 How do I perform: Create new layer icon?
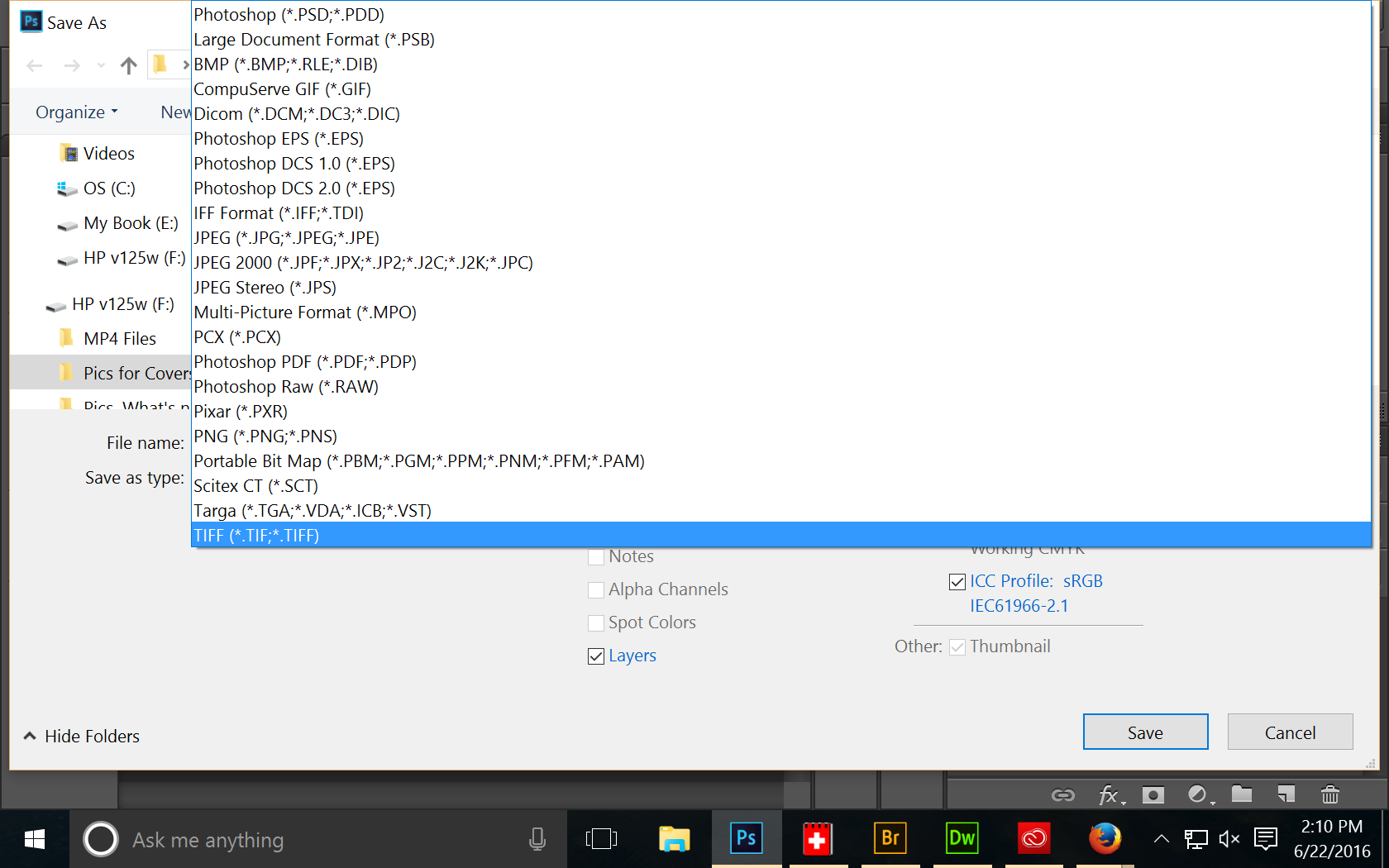tap(1286, 795)
